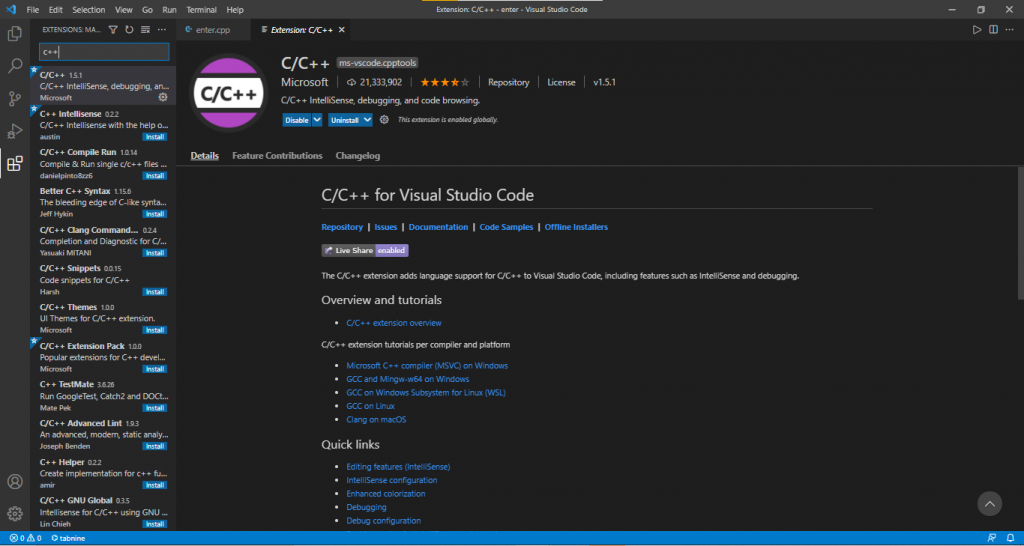
Task: Install C/C++ Advanced Lint extension
Action: (x=155, y=447)
